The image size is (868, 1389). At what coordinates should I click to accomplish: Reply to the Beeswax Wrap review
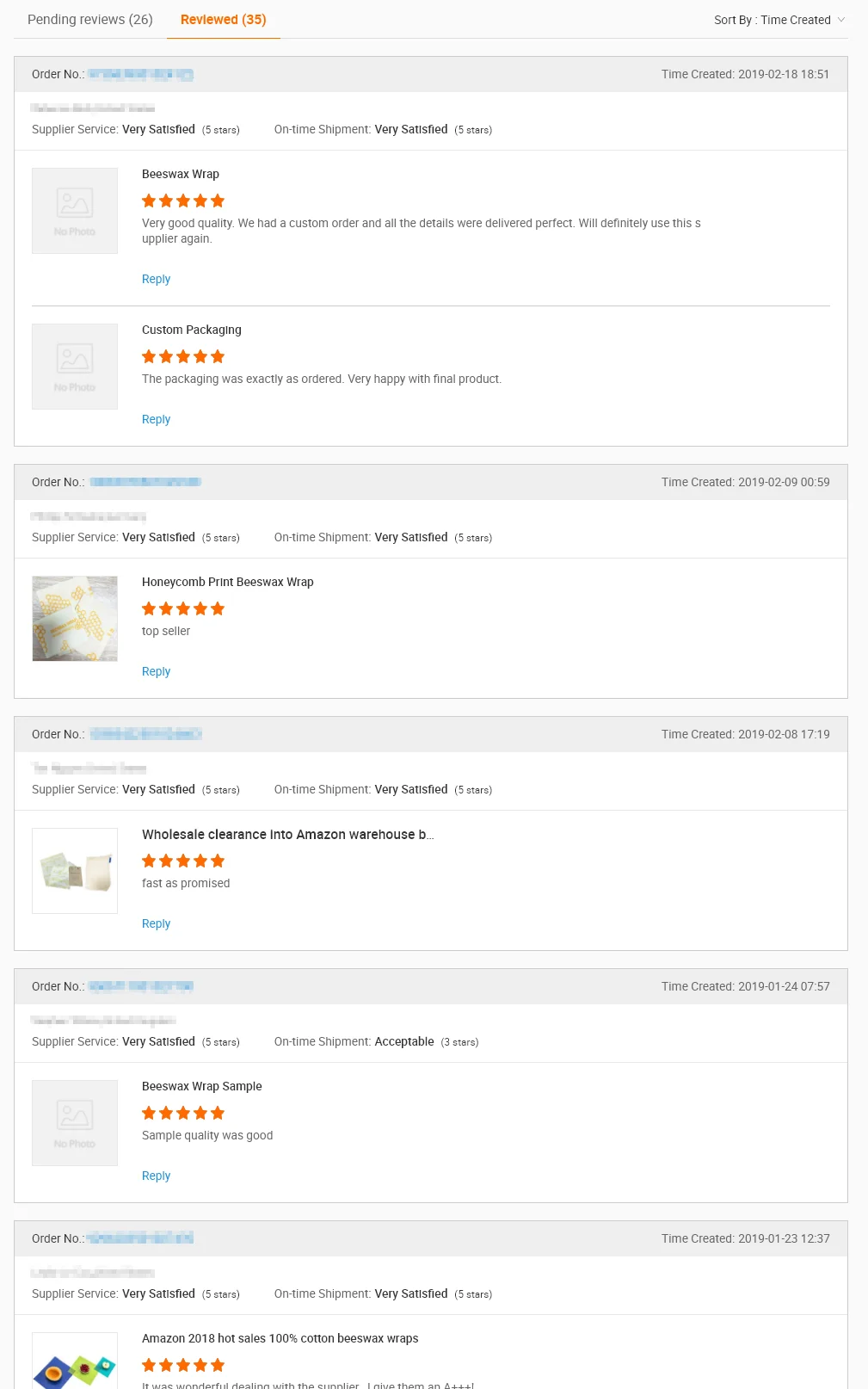click(x=156, y=279)
